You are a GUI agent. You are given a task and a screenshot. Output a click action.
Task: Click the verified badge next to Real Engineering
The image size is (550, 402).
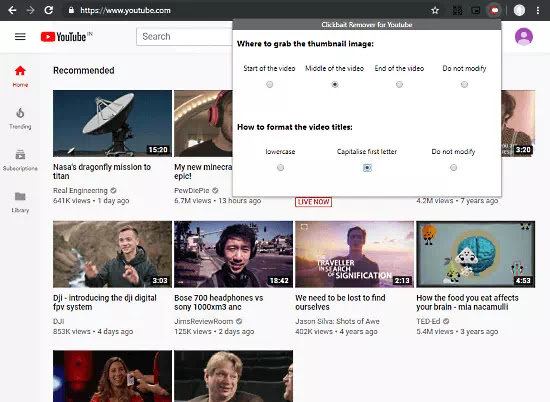[113, 190]
